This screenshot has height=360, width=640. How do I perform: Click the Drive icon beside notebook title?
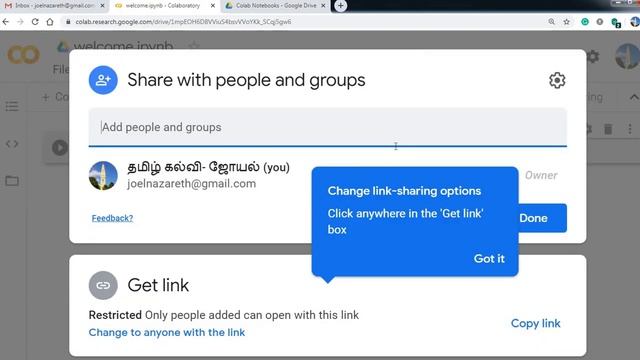pos(62,47)
